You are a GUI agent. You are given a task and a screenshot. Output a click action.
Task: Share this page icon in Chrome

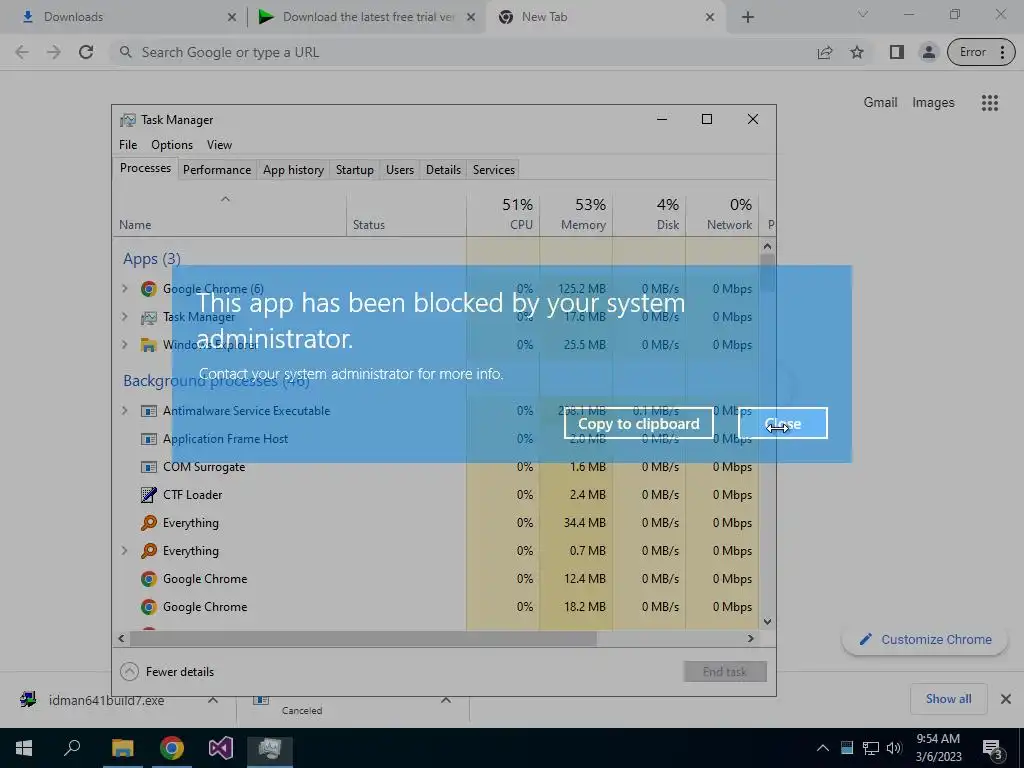(825, 52)
